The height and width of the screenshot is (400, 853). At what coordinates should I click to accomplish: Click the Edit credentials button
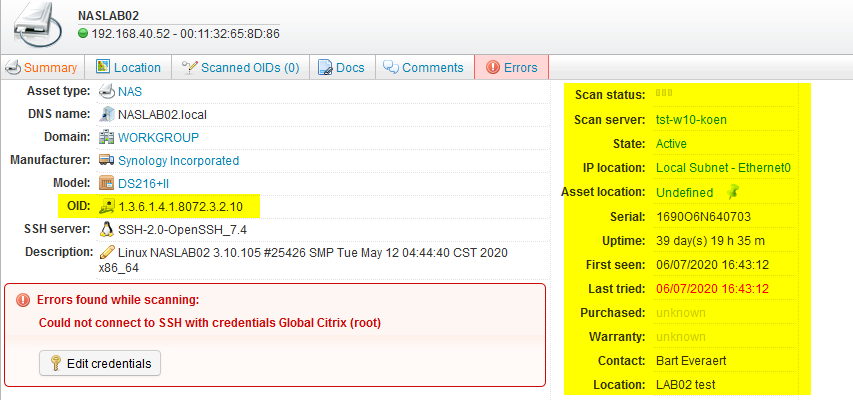point(99,363)
